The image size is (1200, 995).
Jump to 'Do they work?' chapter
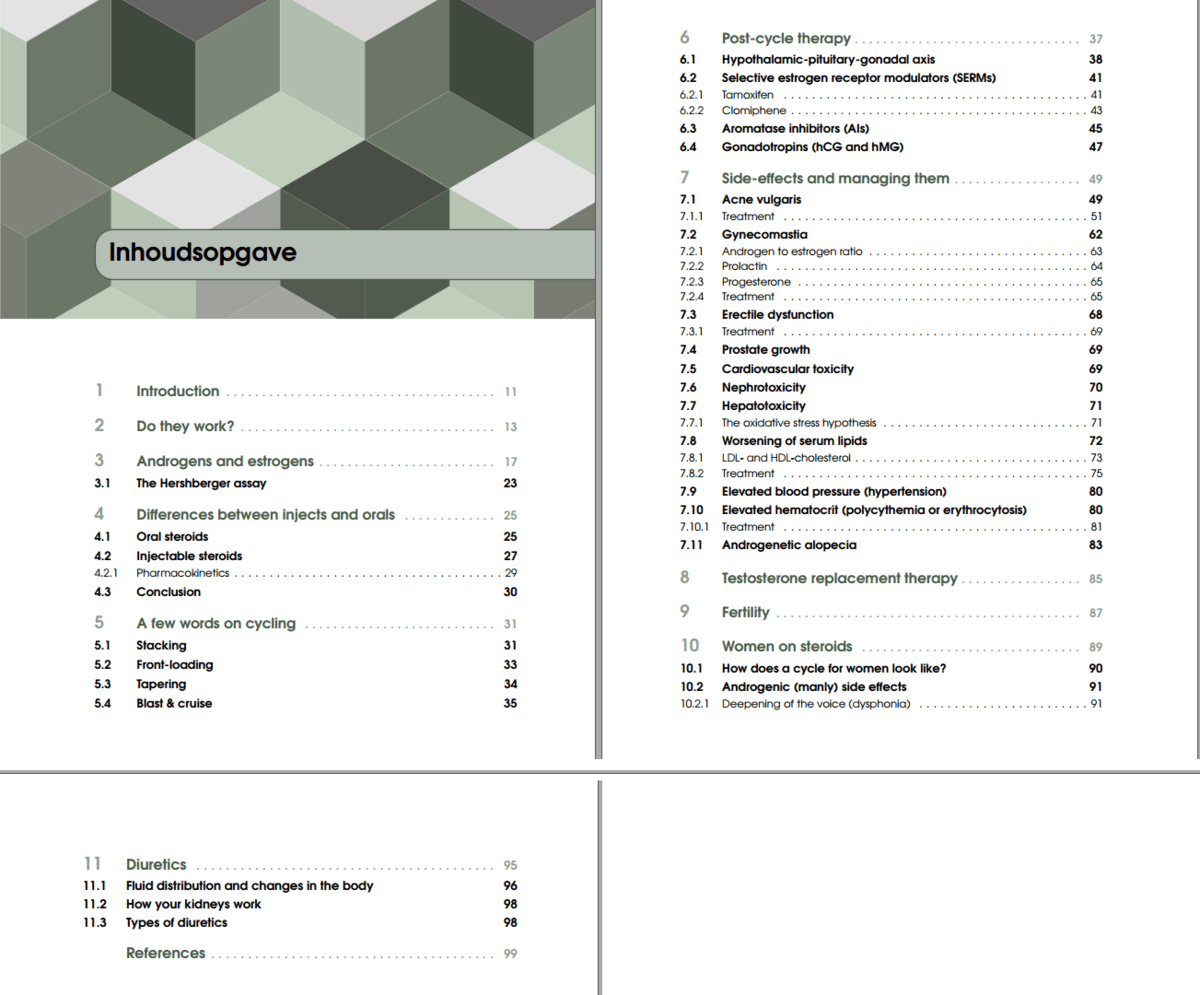click(x=185, y=426)
